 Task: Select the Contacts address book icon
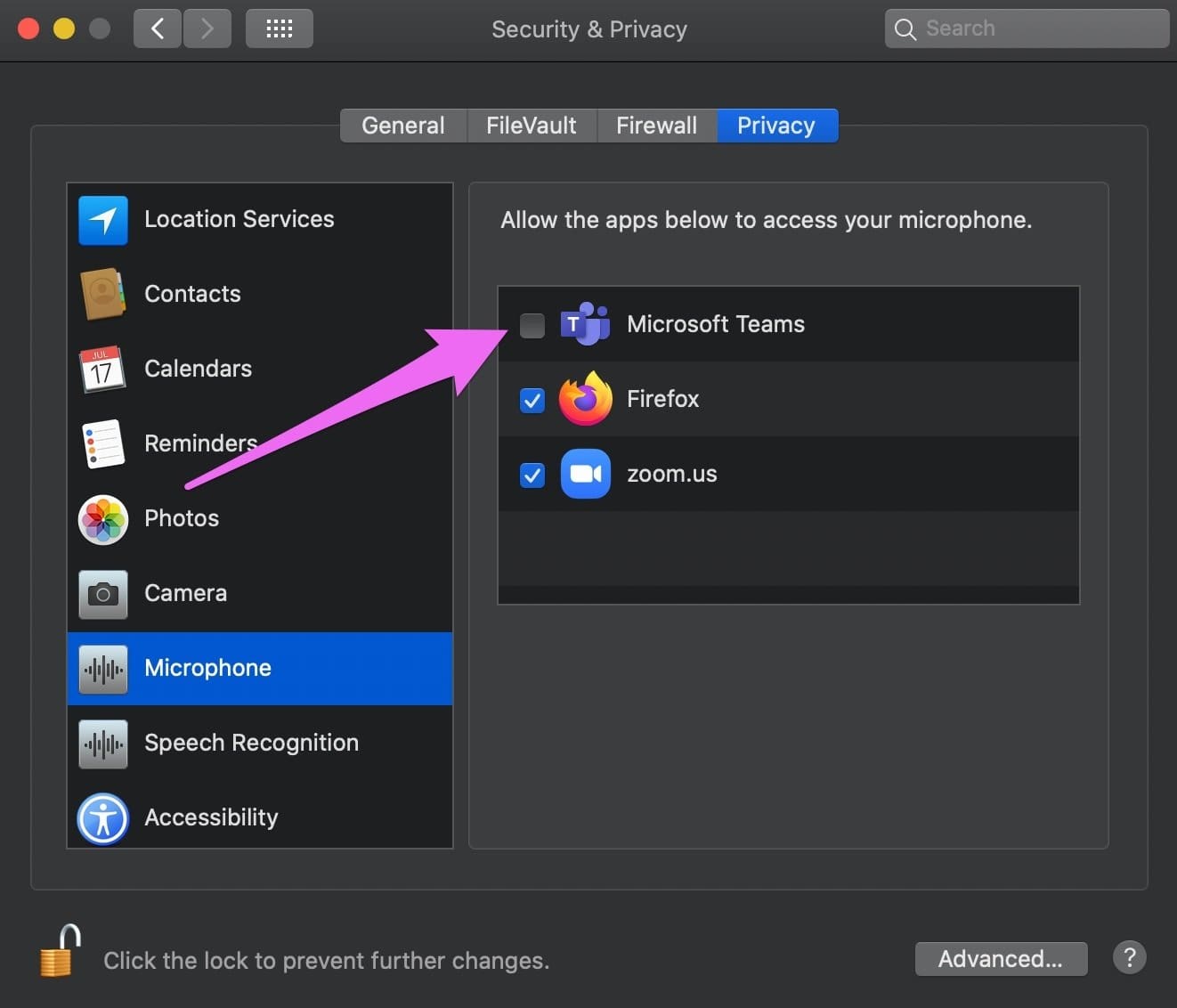(103, 294)
